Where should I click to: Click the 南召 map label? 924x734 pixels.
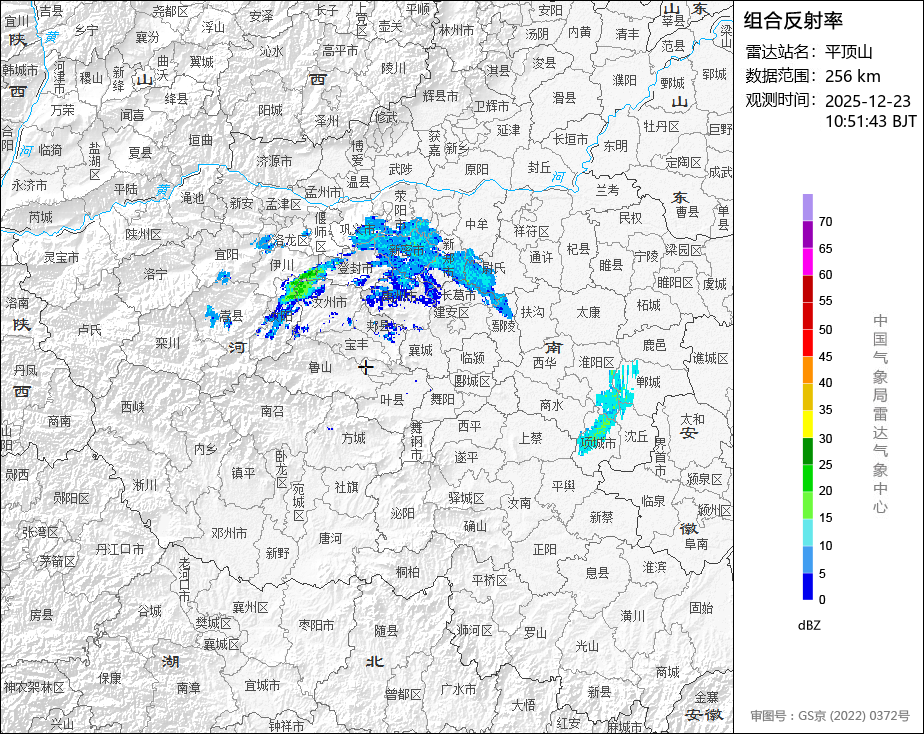[x=272, y=411]
